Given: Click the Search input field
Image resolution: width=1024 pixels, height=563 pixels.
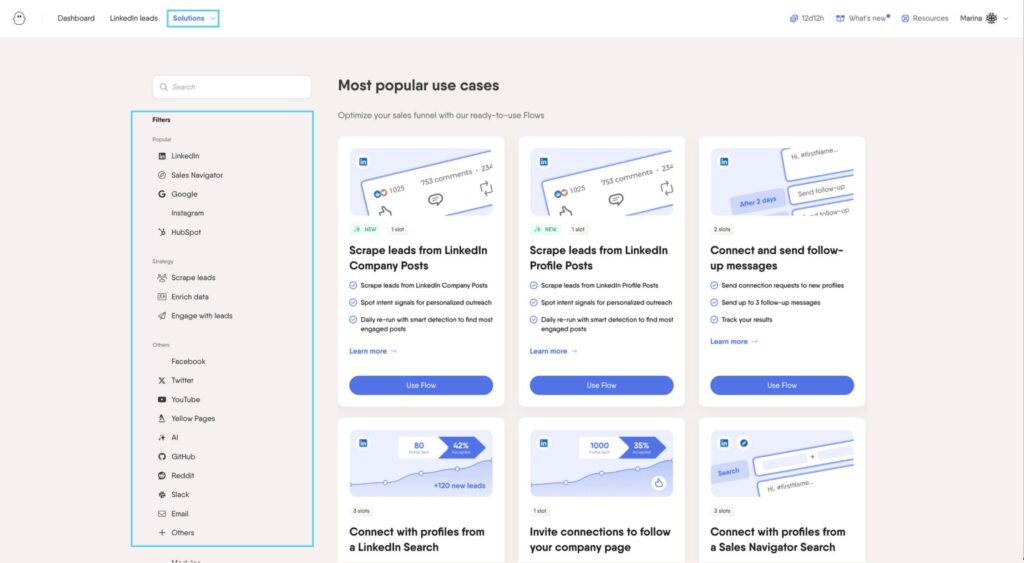Looking at the screenshot, I should coord(232,87).
